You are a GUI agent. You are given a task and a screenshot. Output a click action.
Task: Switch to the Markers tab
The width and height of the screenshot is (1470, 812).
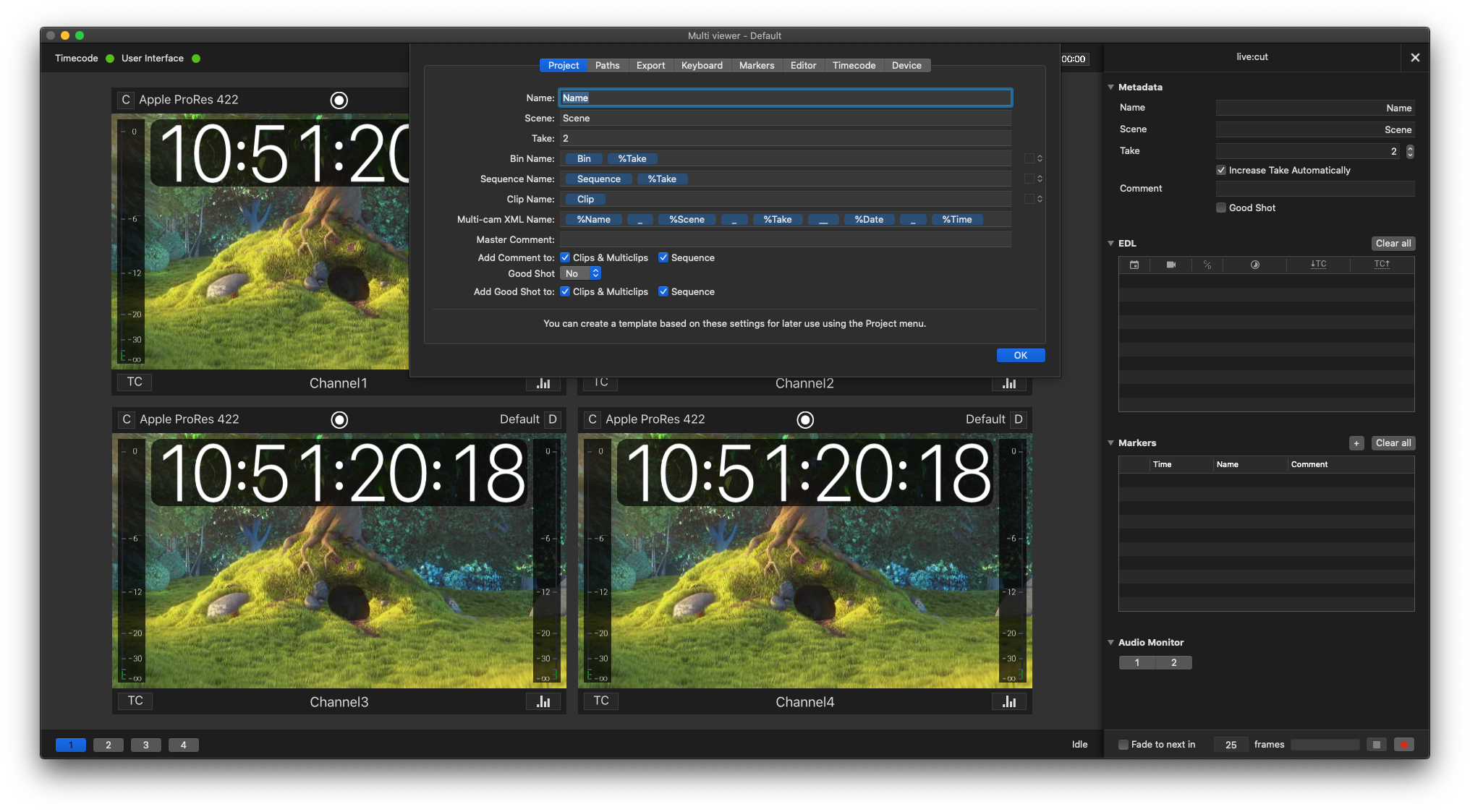tap(757, 65)
